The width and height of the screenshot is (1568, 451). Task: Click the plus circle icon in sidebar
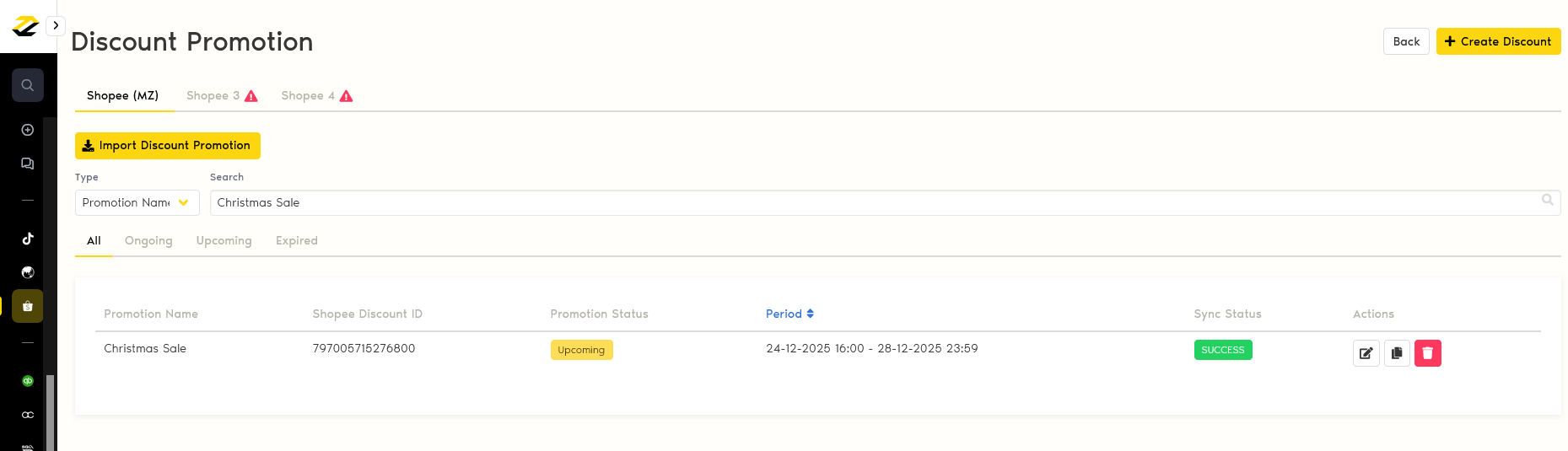(x=28, y=130)
